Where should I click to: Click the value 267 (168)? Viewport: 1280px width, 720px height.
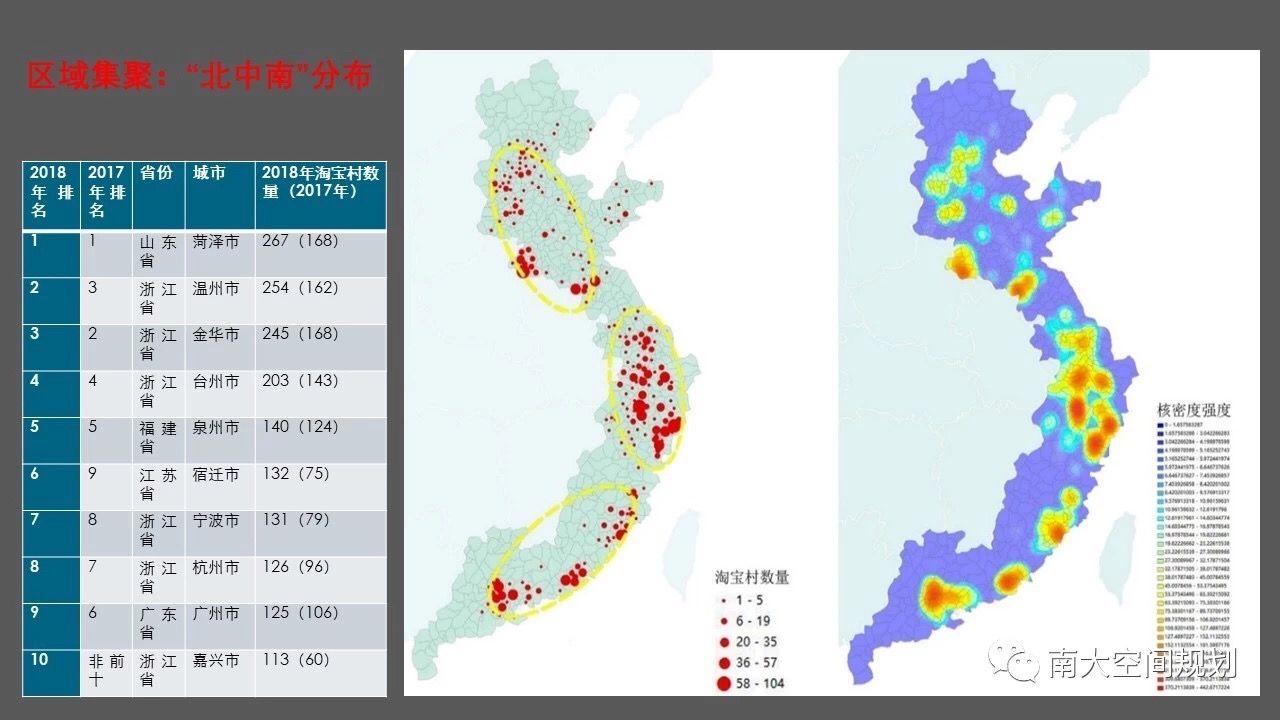pyautogui.click(x=300, y=241)
